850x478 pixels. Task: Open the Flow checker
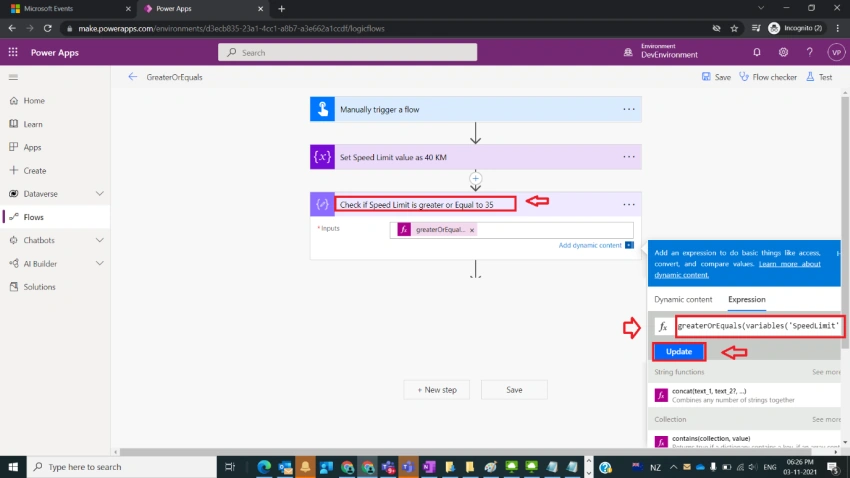tap(768, 77)
